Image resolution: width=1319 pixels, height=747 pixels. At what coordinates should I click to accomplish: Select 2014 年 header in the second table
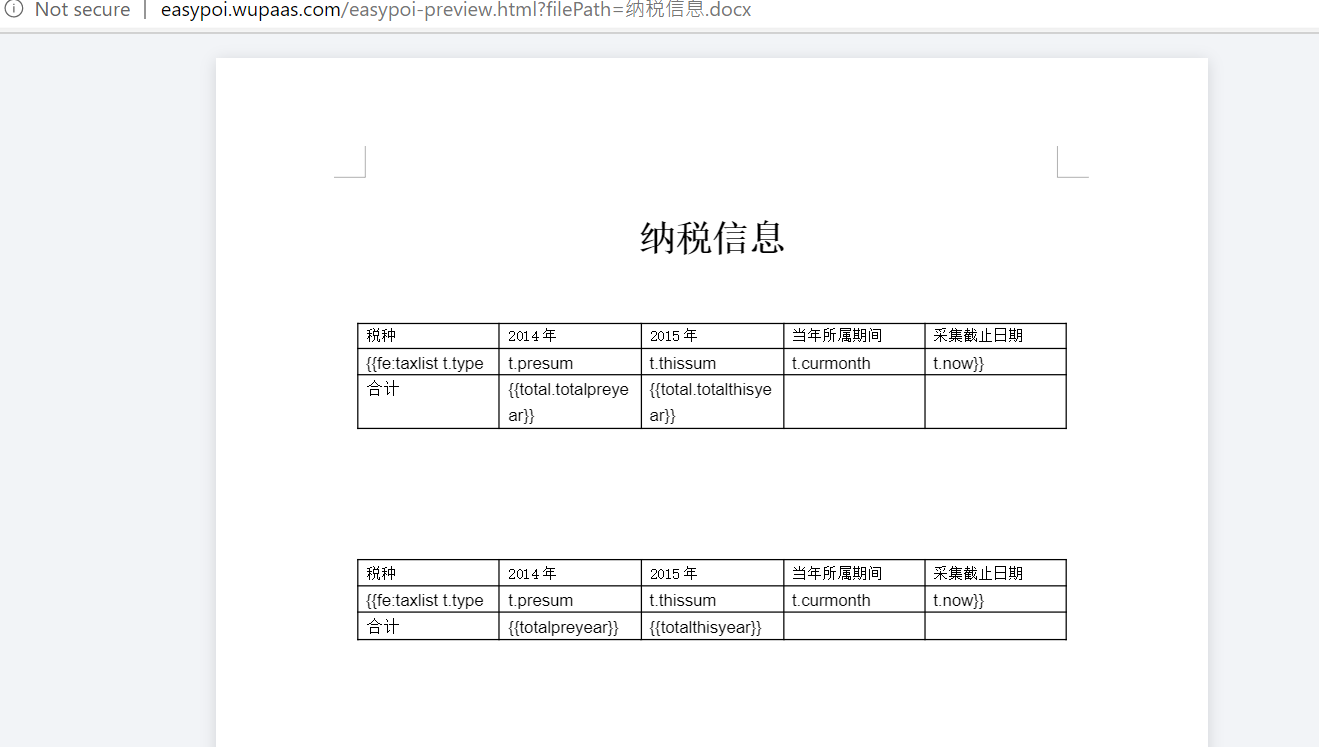click(532, 573)
